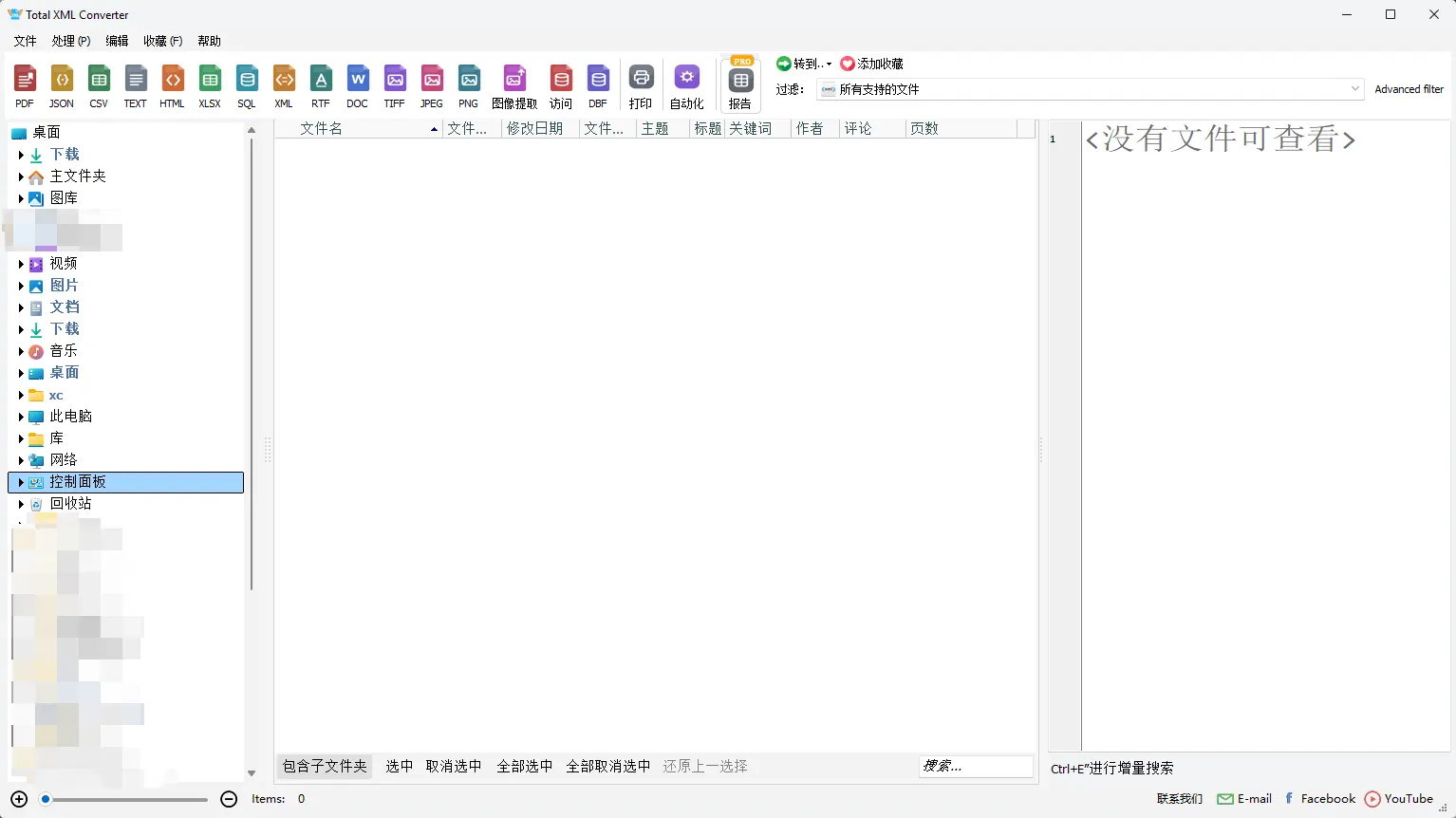Click the SQL conversion icon

[247, 86]
